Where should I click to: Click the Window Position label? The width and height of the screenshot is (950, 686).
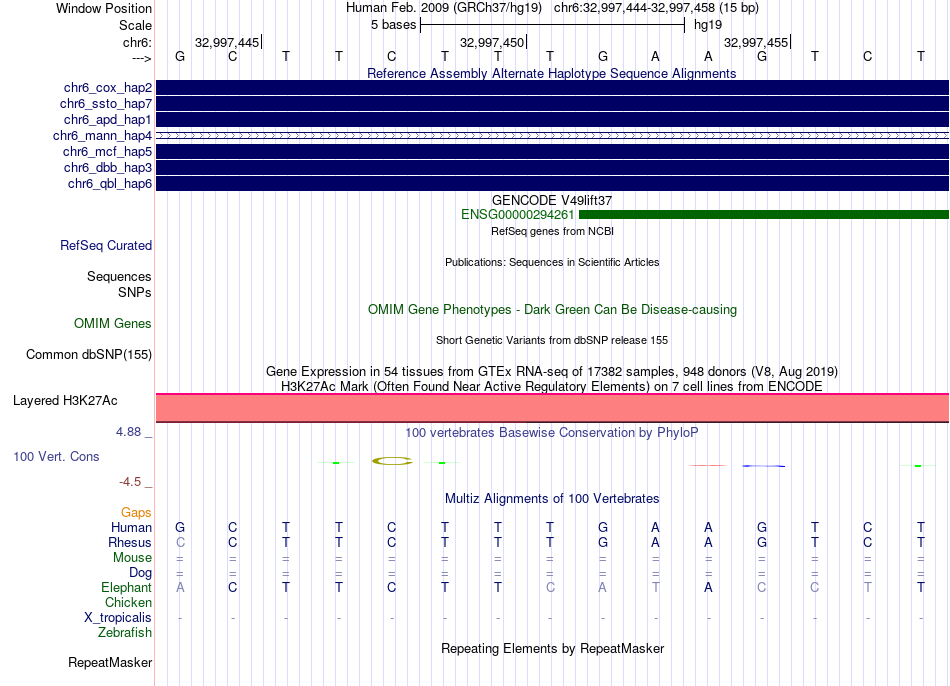104,8
